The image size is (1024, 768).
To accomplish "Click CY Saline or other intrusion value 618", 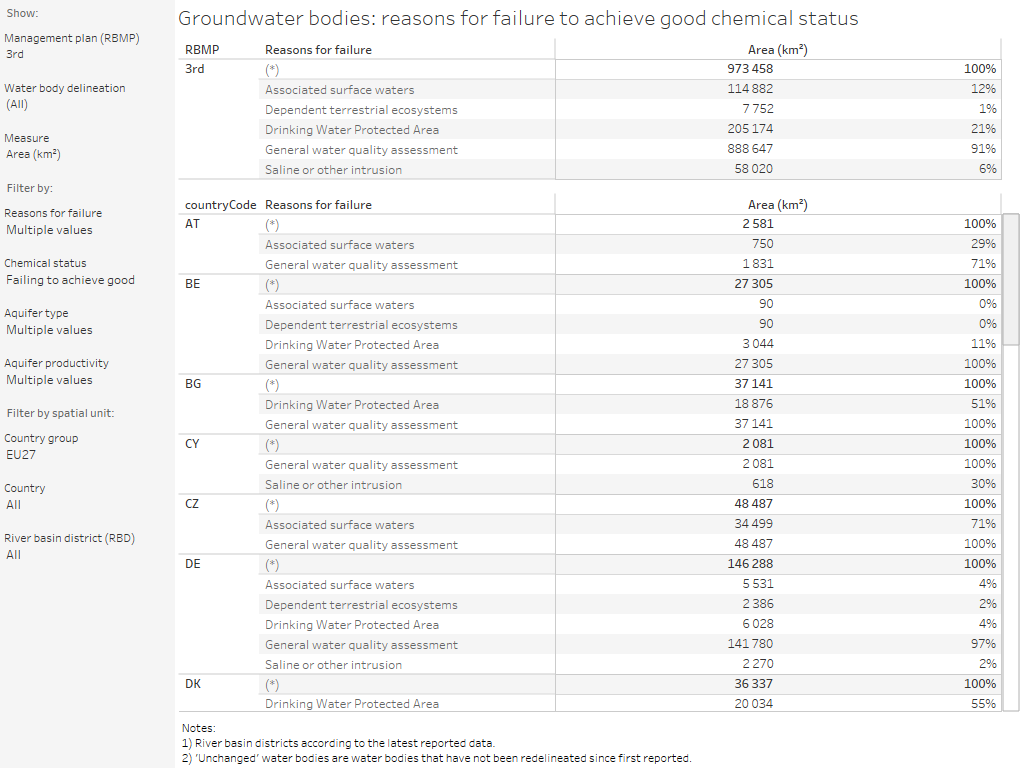I will 763,484.
